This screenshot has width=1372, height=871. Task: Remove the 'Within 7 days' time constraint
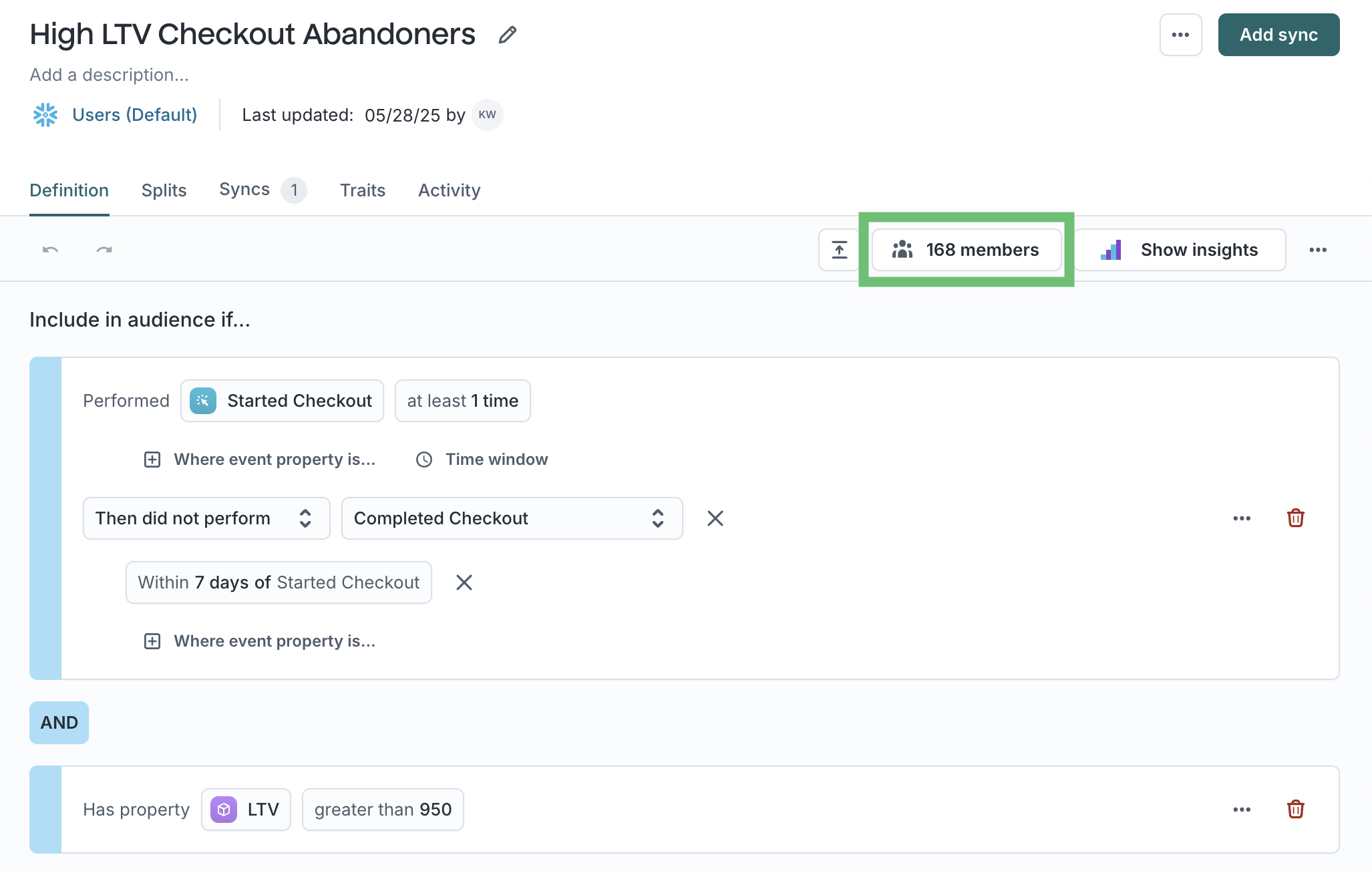click(464, 582)
